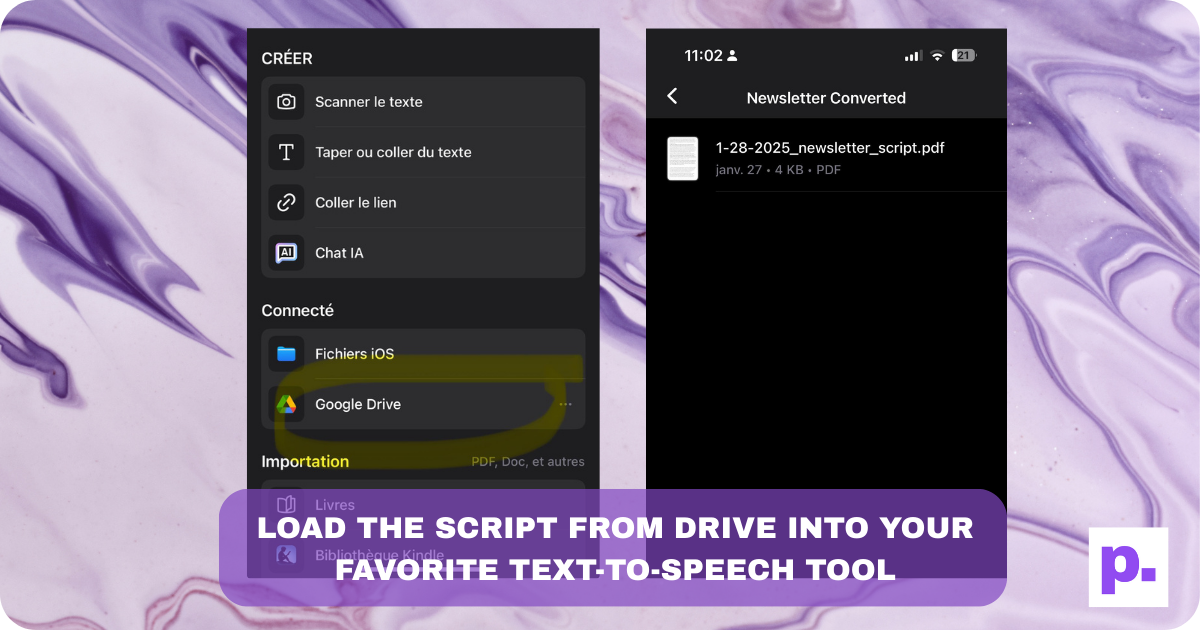The height and width of the screenshot is (630, 1200).
Task: Tap the 11:02 clock in status bar
Action: tap(703, 56)
